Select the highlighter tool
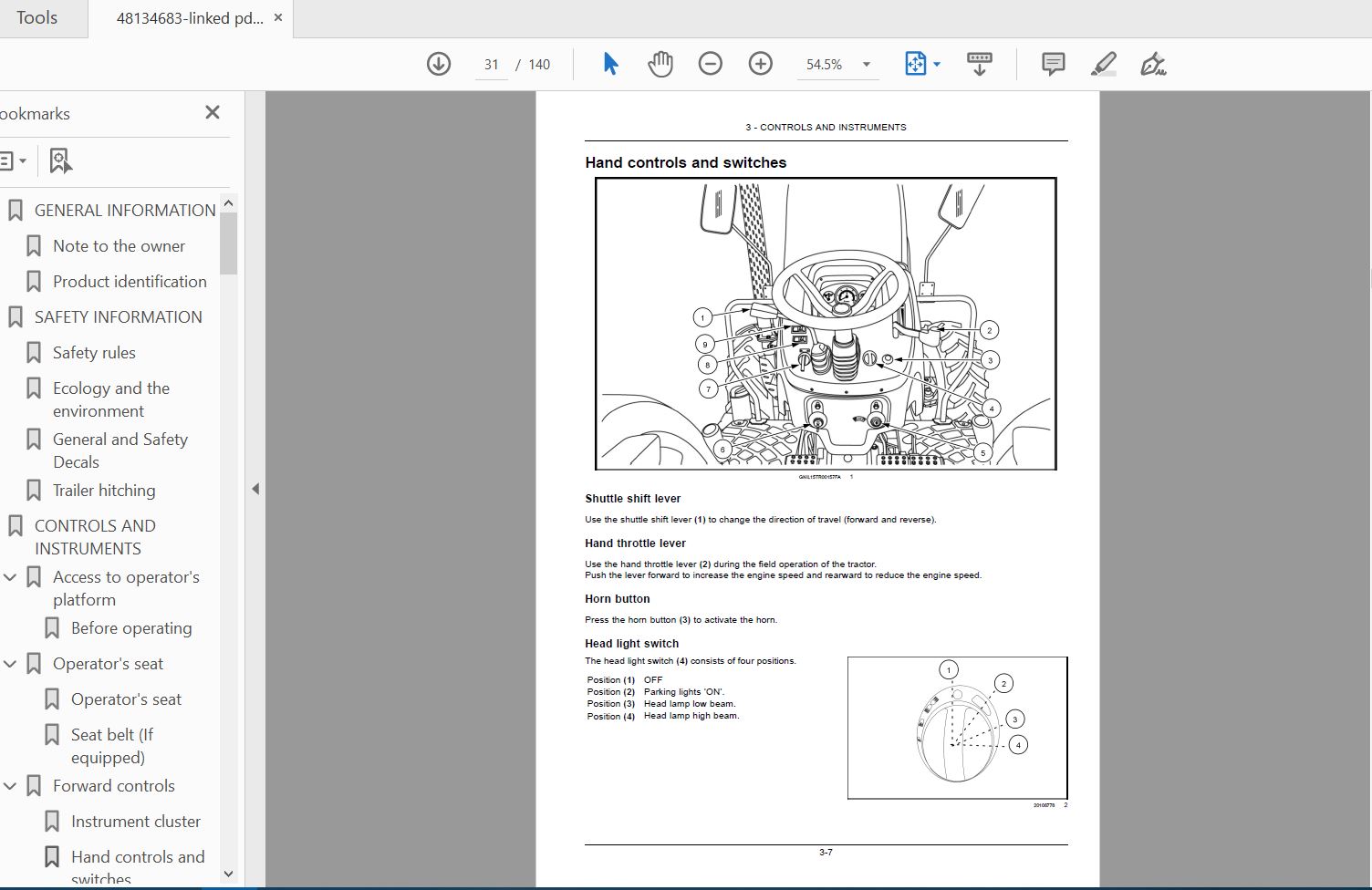Screen dimensions: 1372x890 click(1103, 64)
